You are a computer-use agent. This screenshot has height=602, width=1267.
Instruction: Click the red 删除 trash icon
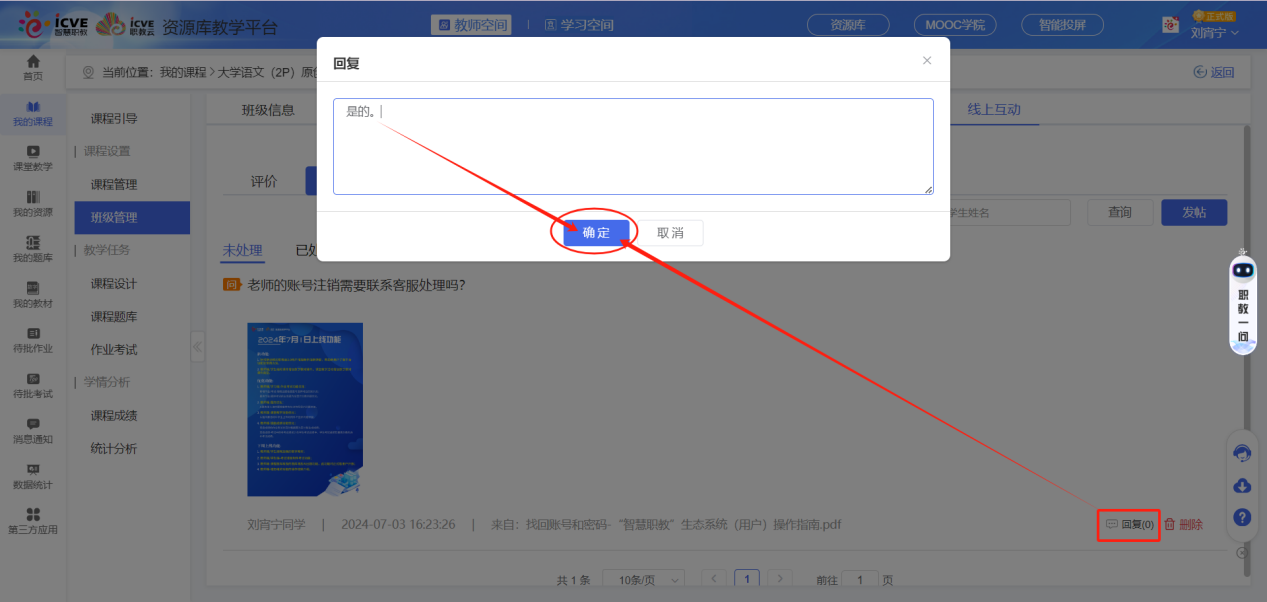click(1169, 525)
